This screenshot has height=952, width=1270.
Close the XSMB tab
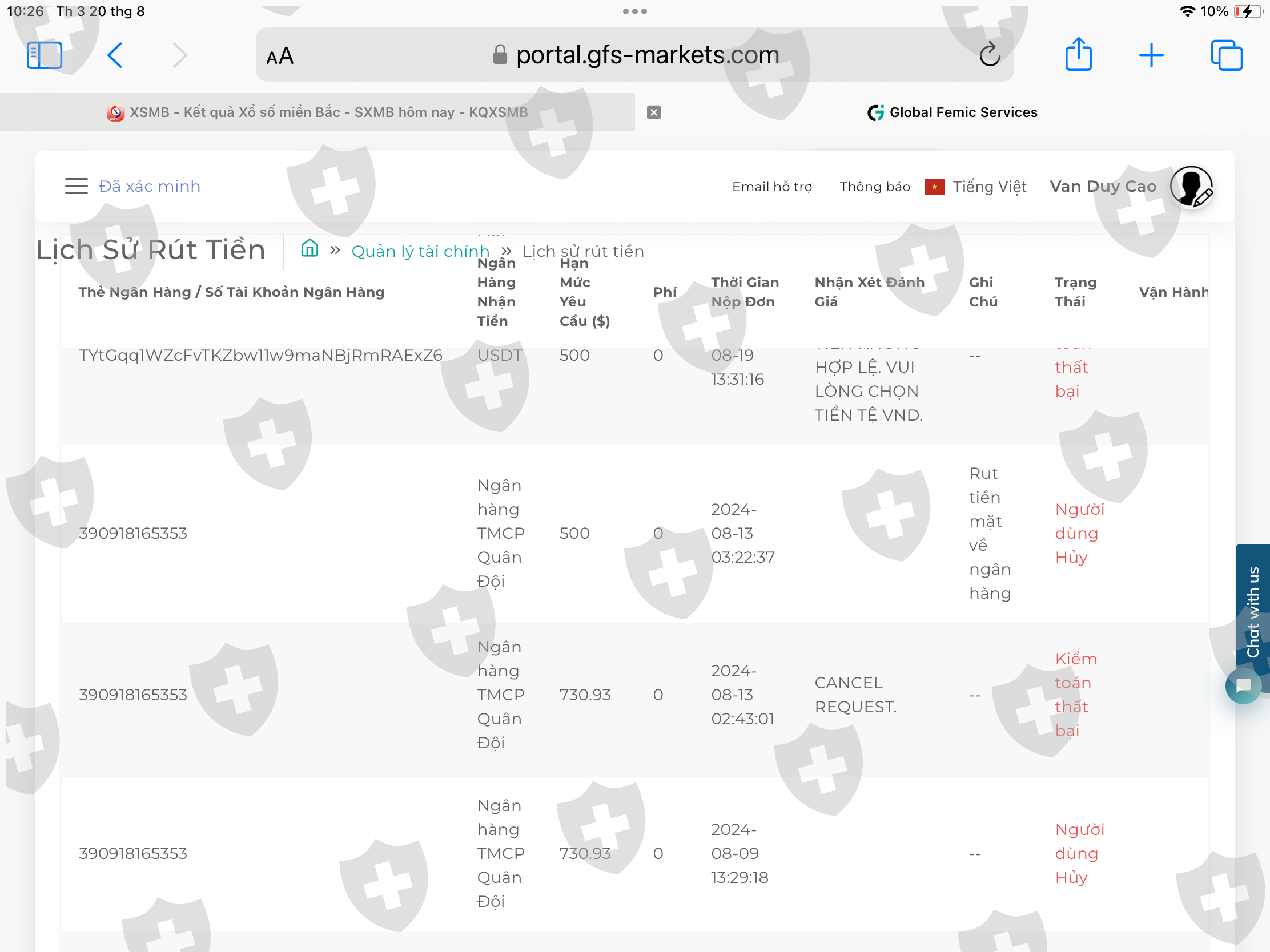click(653, 112)
